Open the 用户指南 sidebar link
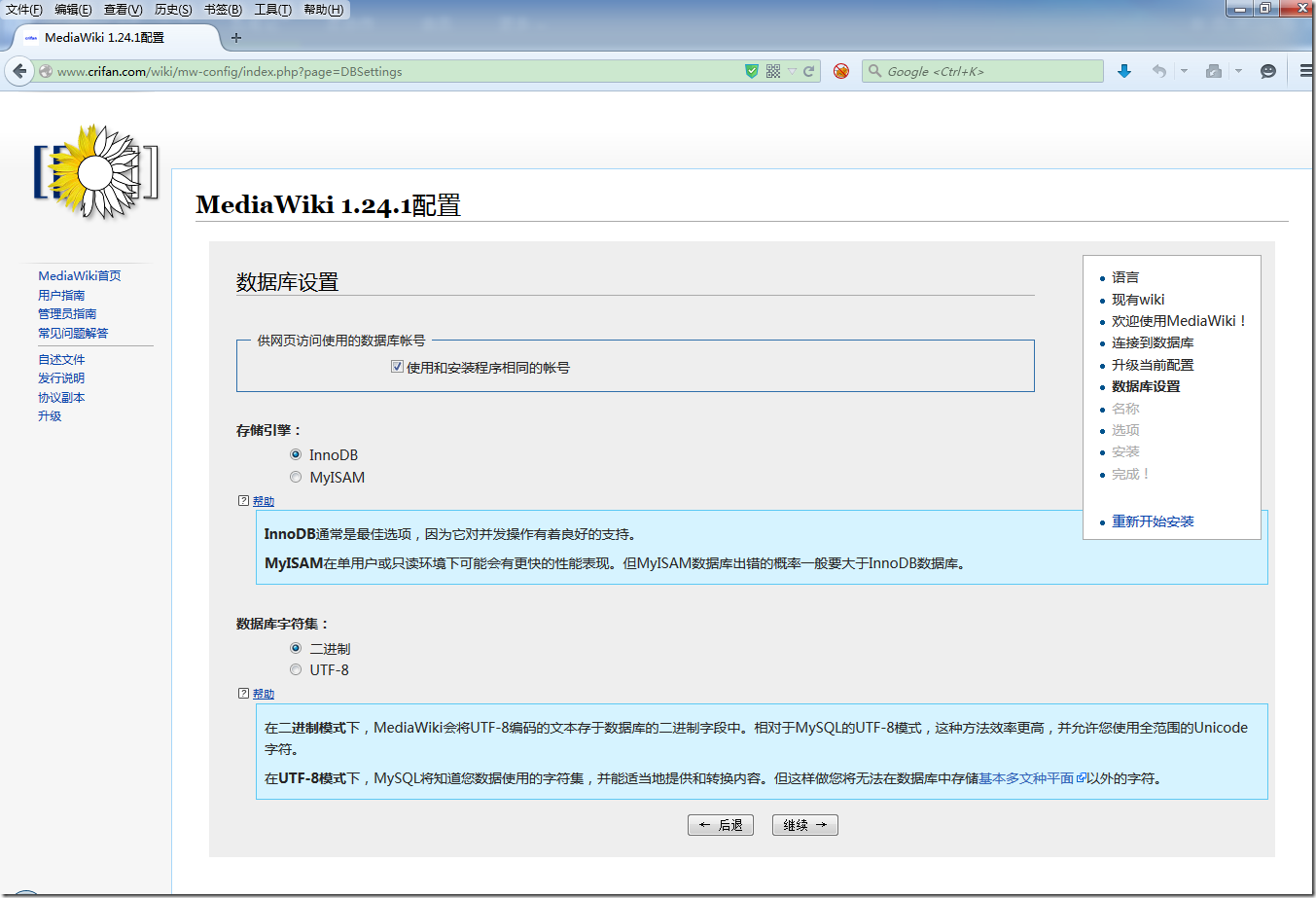Image resolution: width=1316 pixels, height=898 pixels. pyautogui.click(x=61, y=295)
